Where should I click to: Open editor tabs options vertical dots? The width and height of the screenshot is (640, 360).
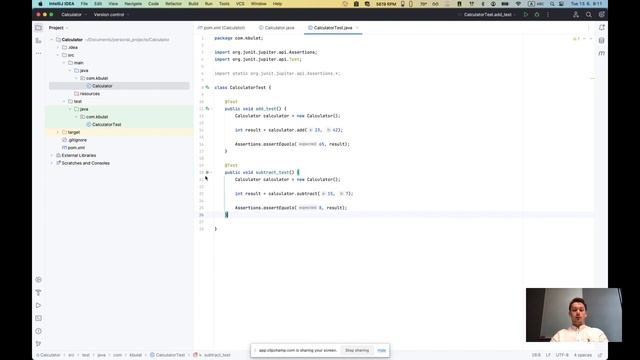coord(589,28)
